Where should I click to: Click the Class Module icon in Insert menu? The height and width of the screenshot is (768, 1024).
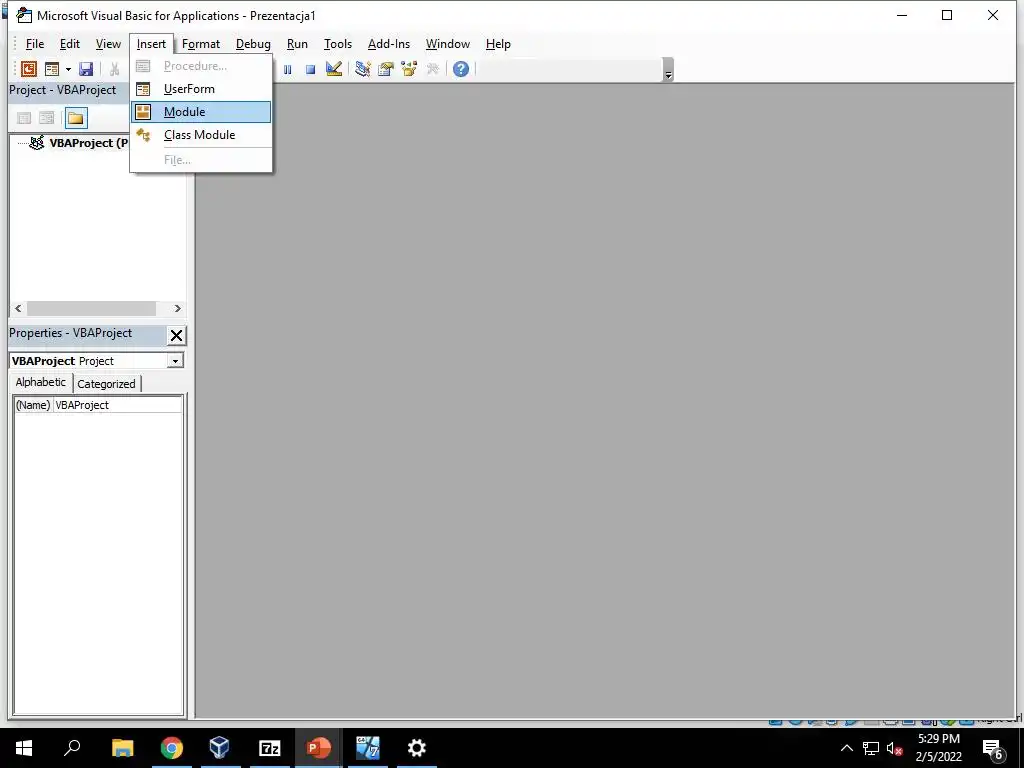143,135
